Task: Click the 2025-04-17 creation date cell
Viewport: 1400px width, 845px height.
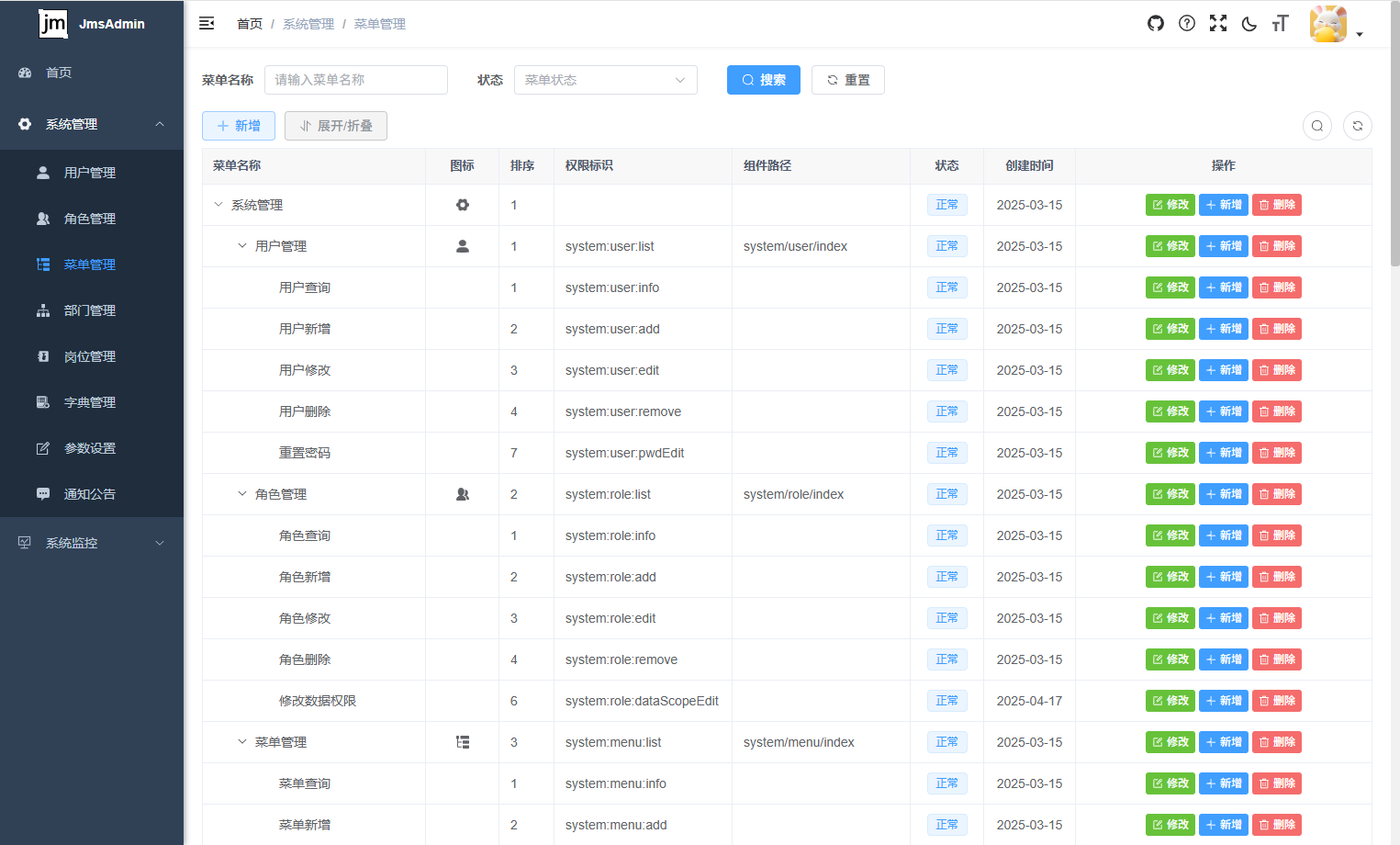Action: click(1029, 701)
